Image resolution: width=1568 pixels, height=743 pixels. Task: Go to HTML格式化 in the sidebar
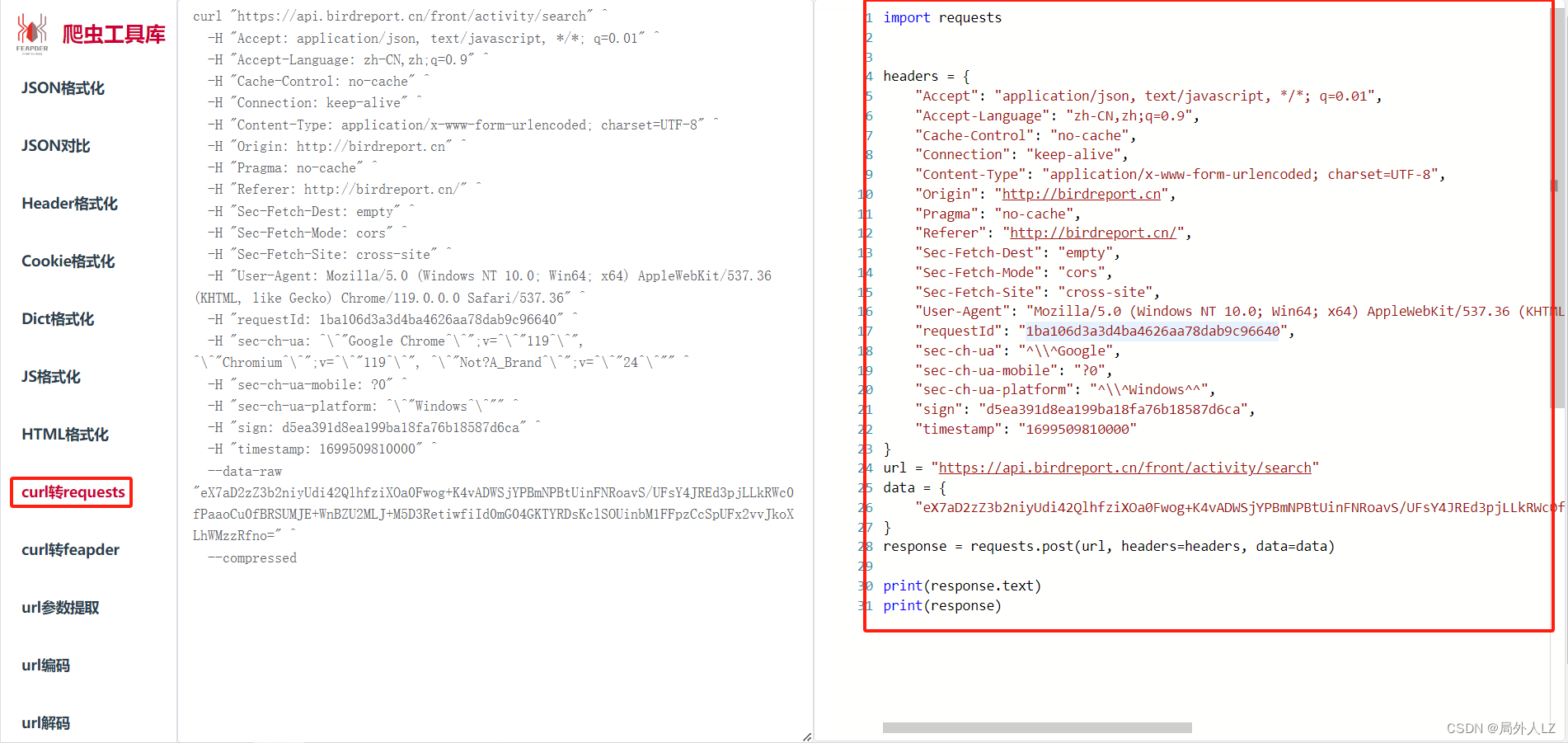click(x=65, y=435)
